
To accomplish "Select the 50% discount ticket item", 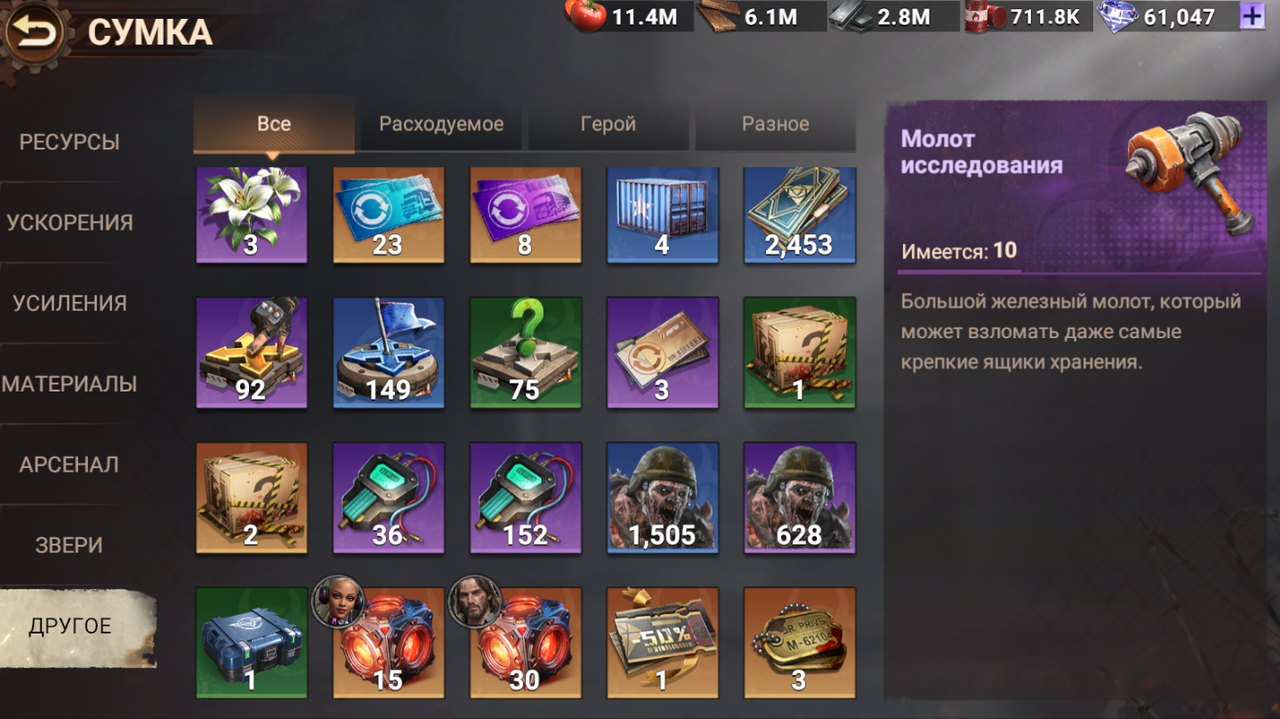I will 662,642.
